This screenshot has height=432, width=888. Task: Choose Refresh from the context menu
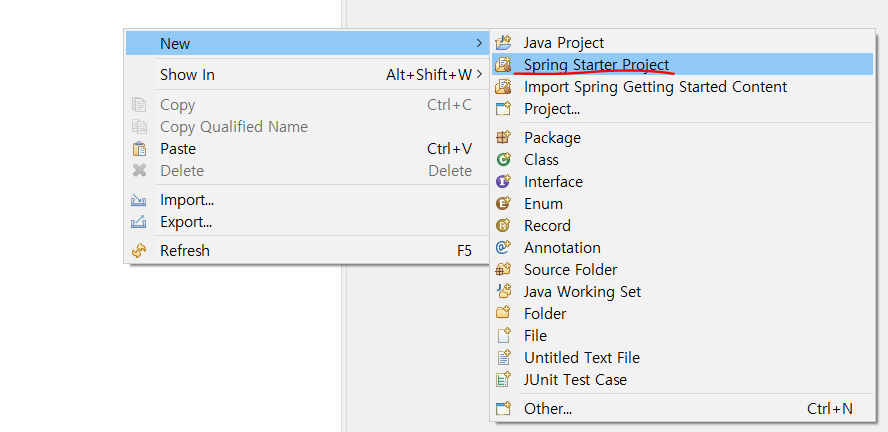[306, 250]
